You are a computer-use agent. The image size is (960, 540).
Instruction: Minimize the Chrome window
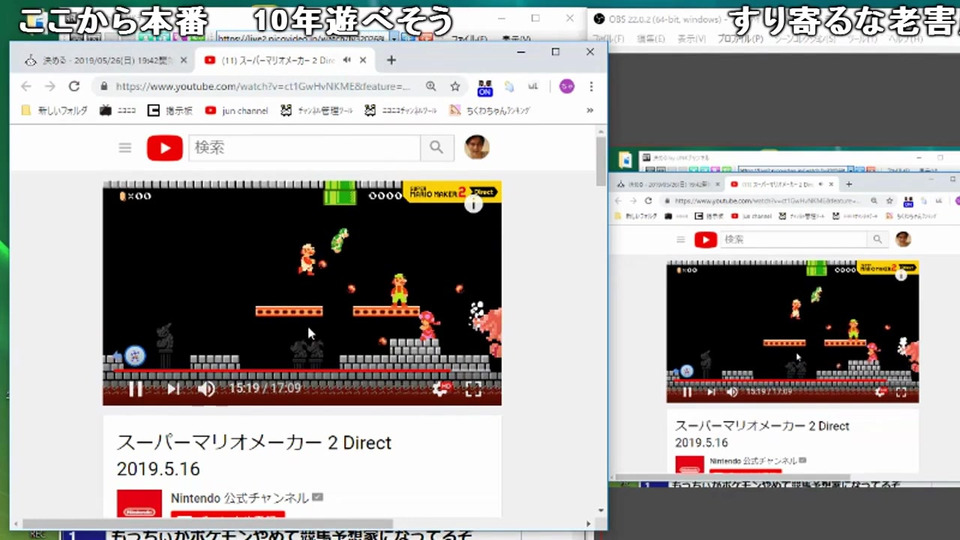(521, 52)
